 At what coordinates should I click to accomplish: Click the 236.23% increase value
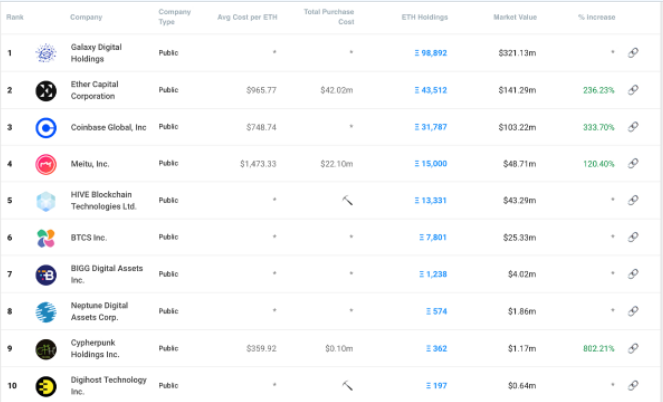[599, 90]
